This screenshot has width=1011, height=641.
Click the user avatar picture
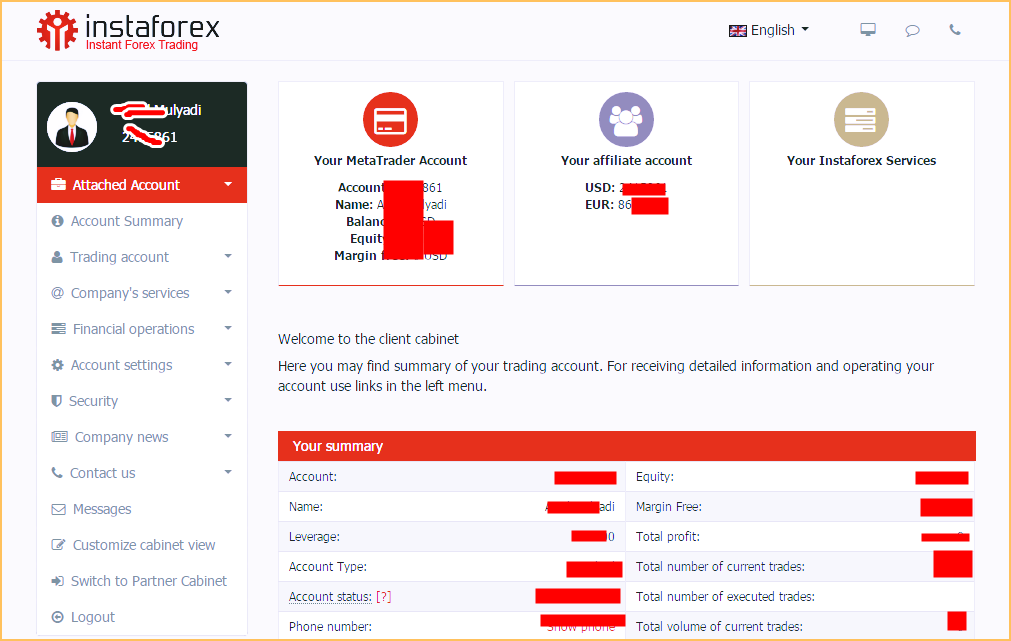click(72, 126)
